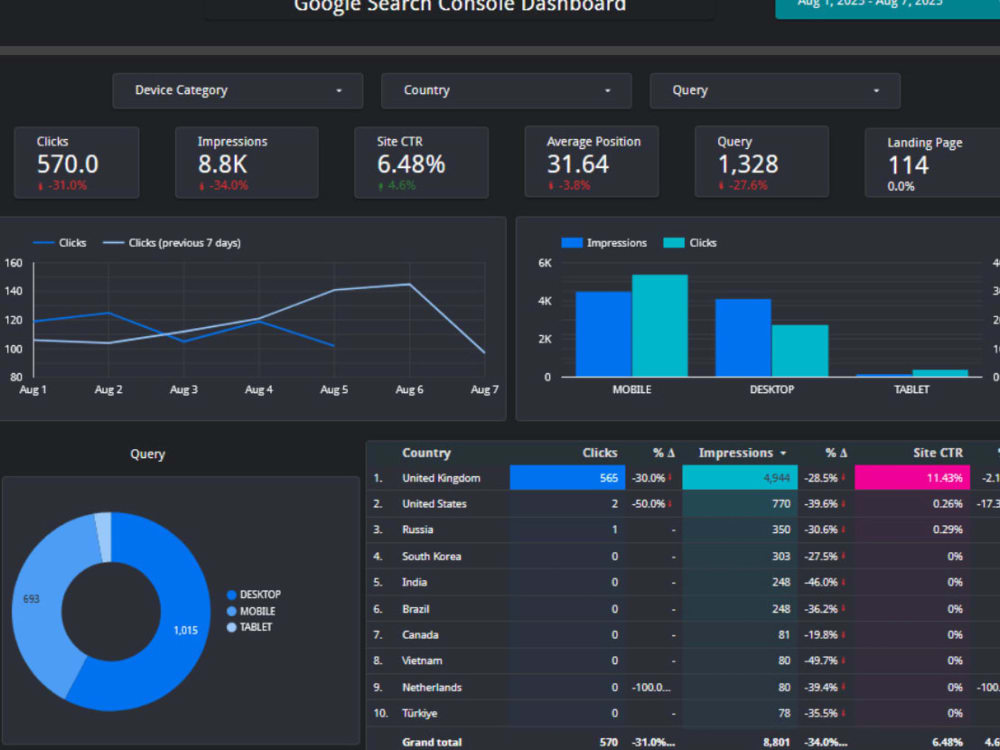Open the Aug 1 - Aug 7 date range picker
Screen dimensions: 1000x750
pyautogui.click(x=886, y=8)
